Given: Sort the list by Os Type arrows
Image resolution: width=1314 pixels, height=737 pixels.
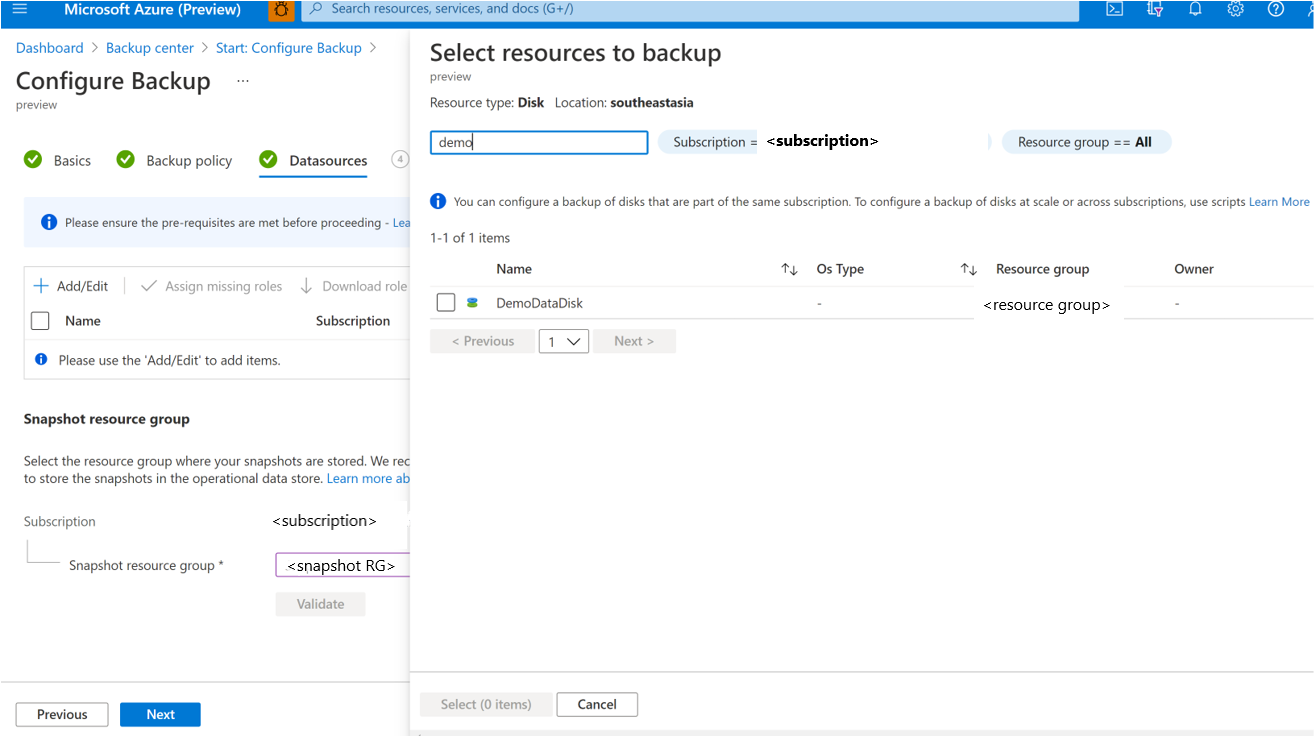Looking at the screenshot, I should pos(968,269).
